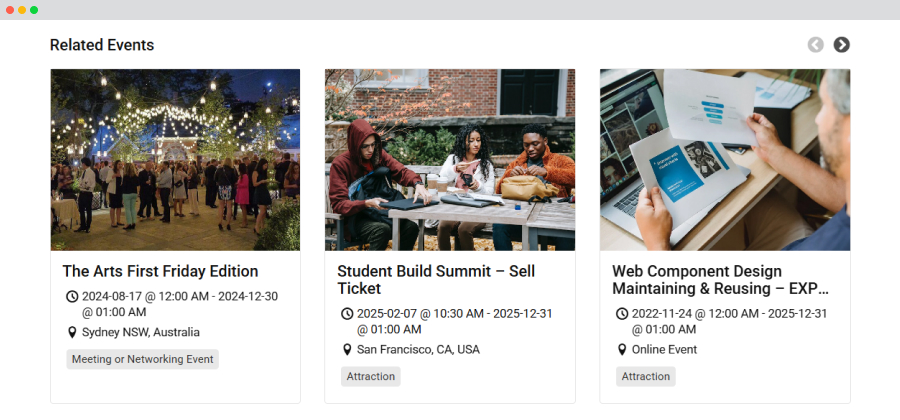The image size is (900, 420).
Task: Open The Arts First Friday Edition title
Action: tap(160, 271)
